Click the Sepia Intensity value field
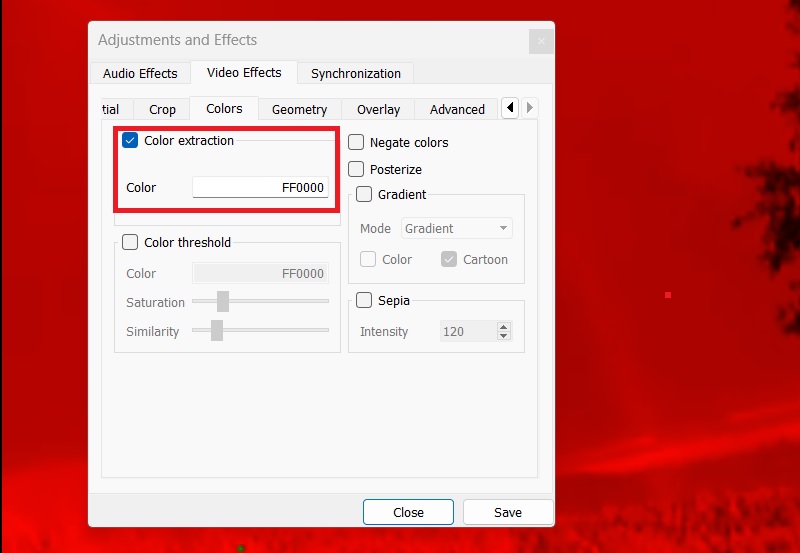800x553 pixels. click(468, 332)
